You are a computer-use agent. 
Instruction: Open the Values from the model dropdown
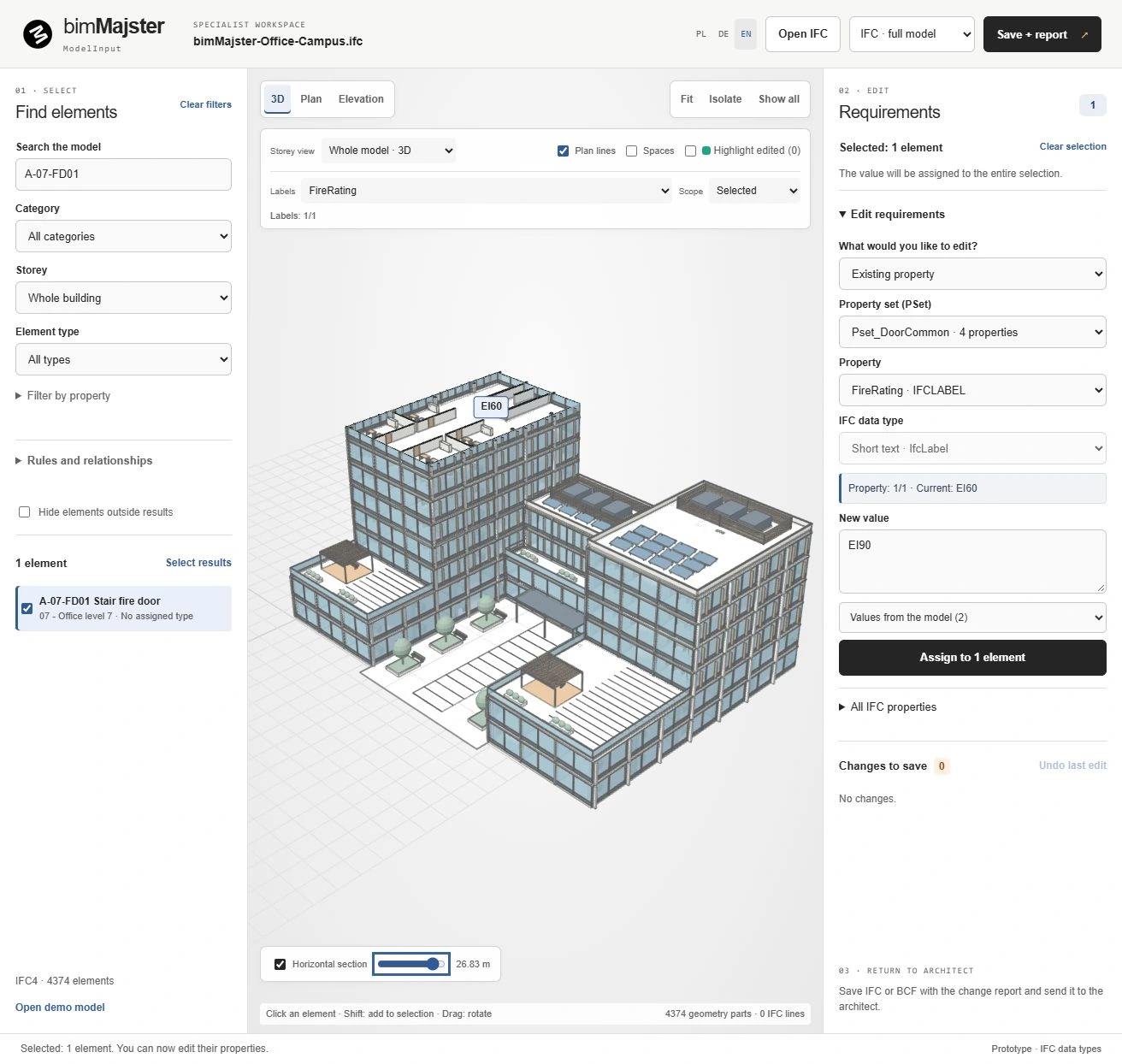tap(972, 618)
